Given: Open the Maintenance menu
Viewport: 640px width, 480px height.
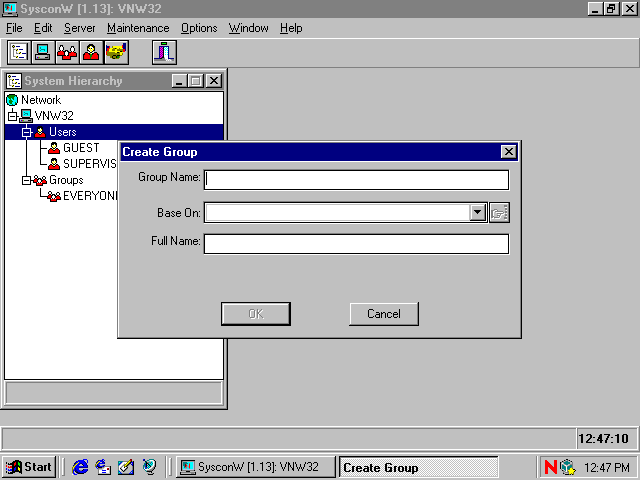Looking at the screenshot, I should 138,28.
